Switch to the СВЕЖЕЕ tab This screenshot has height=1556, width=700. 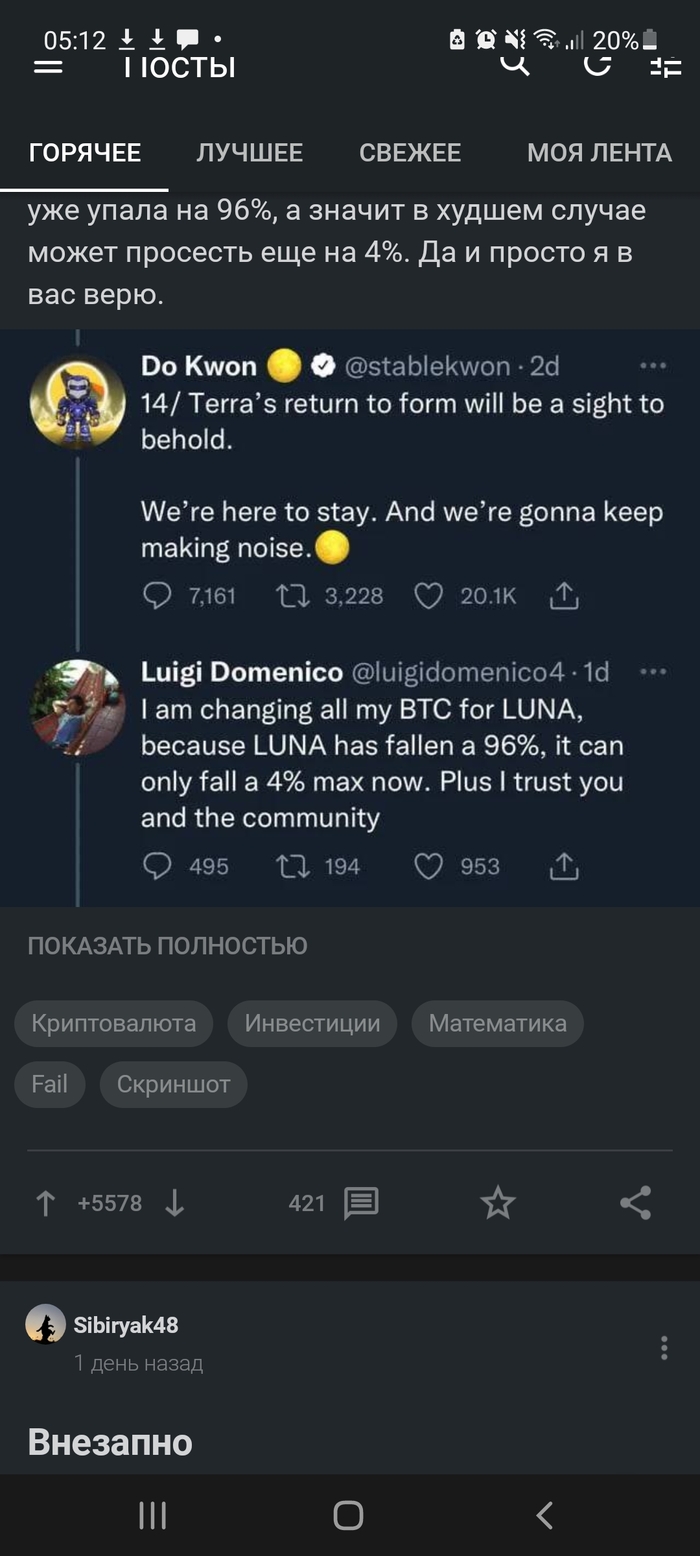410,153
